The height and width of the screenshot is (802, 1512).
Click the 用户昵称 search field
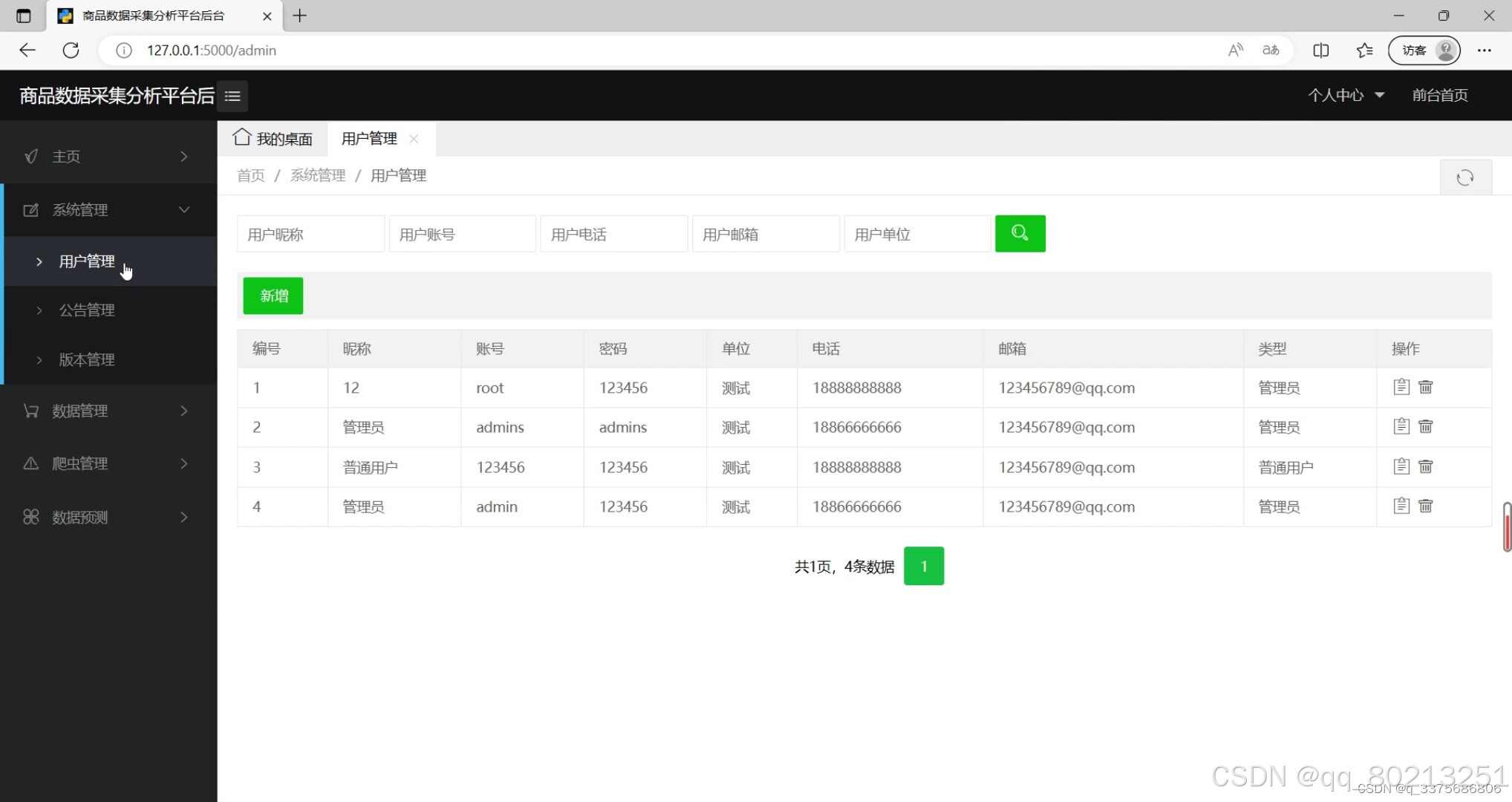310,234
